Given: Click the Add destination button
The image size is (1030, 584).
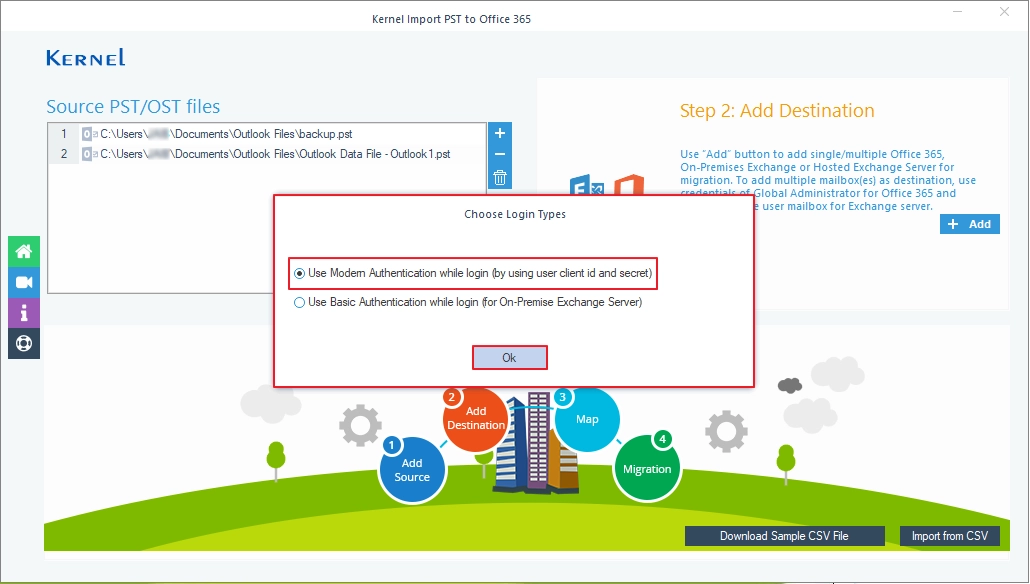Looking at the screenshot, I should coord(970,224).
